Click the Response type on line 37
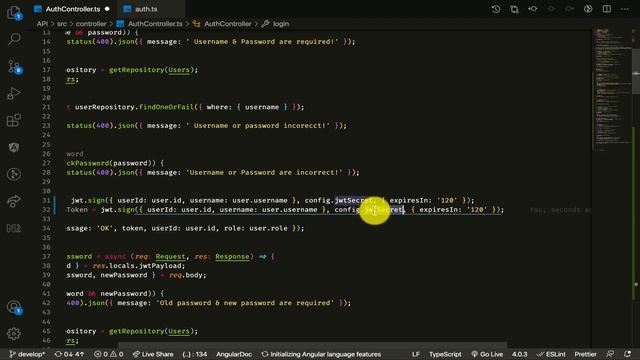640x360 pixels. (232, 256)
